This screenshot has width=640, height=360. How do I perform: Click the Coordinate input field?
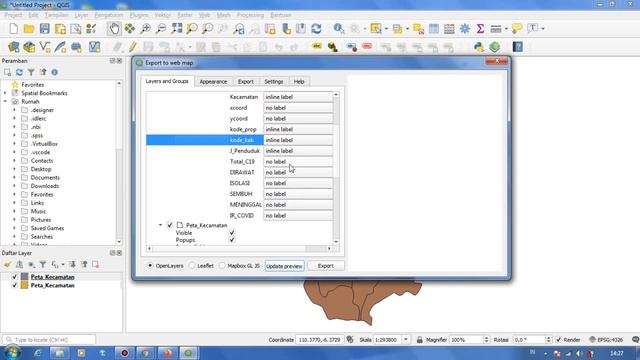(320, 340)
